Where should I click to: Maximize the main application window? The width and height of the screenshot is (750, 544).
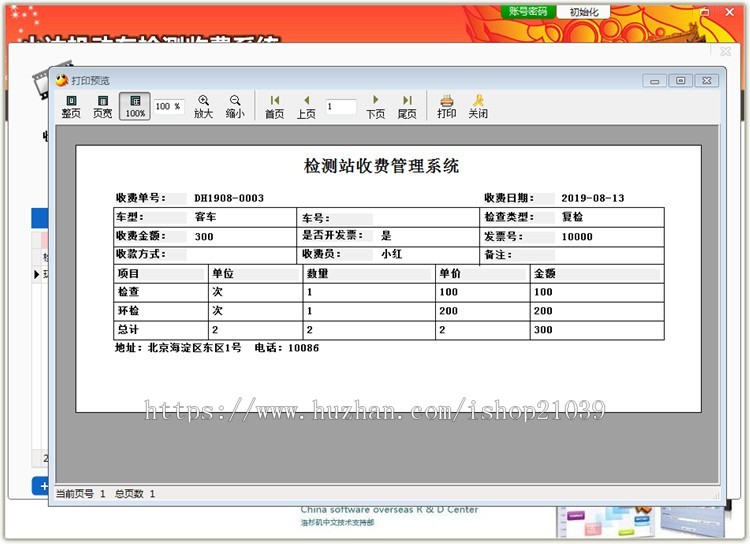pos(704,12)
